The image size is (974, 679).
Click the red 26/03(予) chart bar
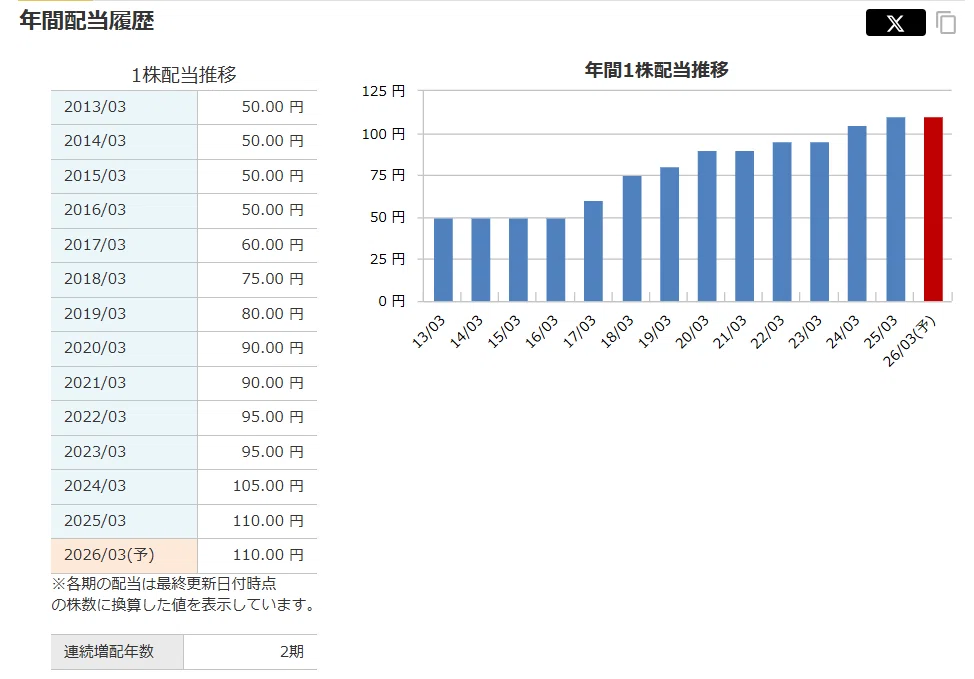point(933,209)
